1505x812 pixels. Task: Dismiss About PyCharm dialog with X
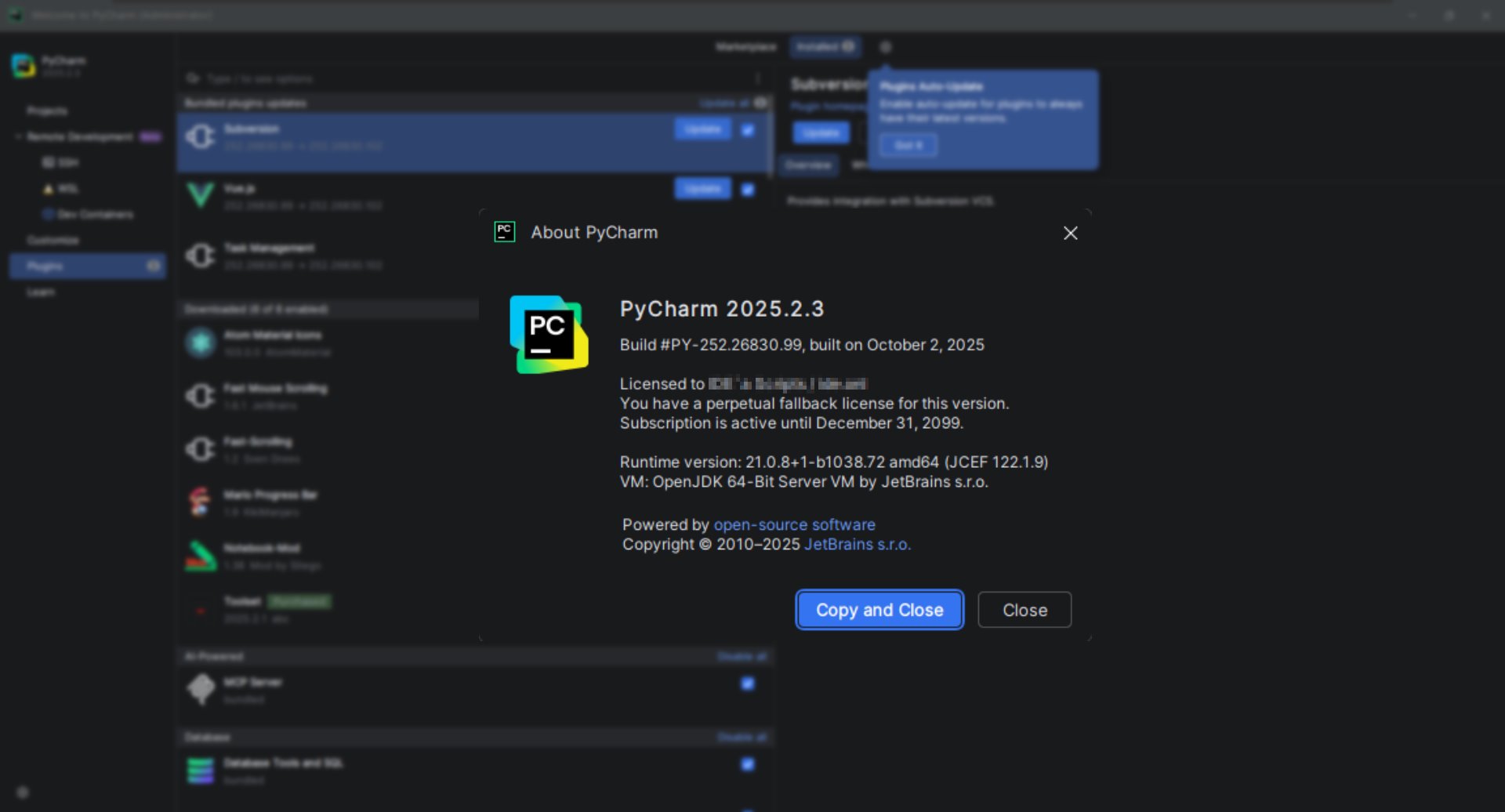1070,233
